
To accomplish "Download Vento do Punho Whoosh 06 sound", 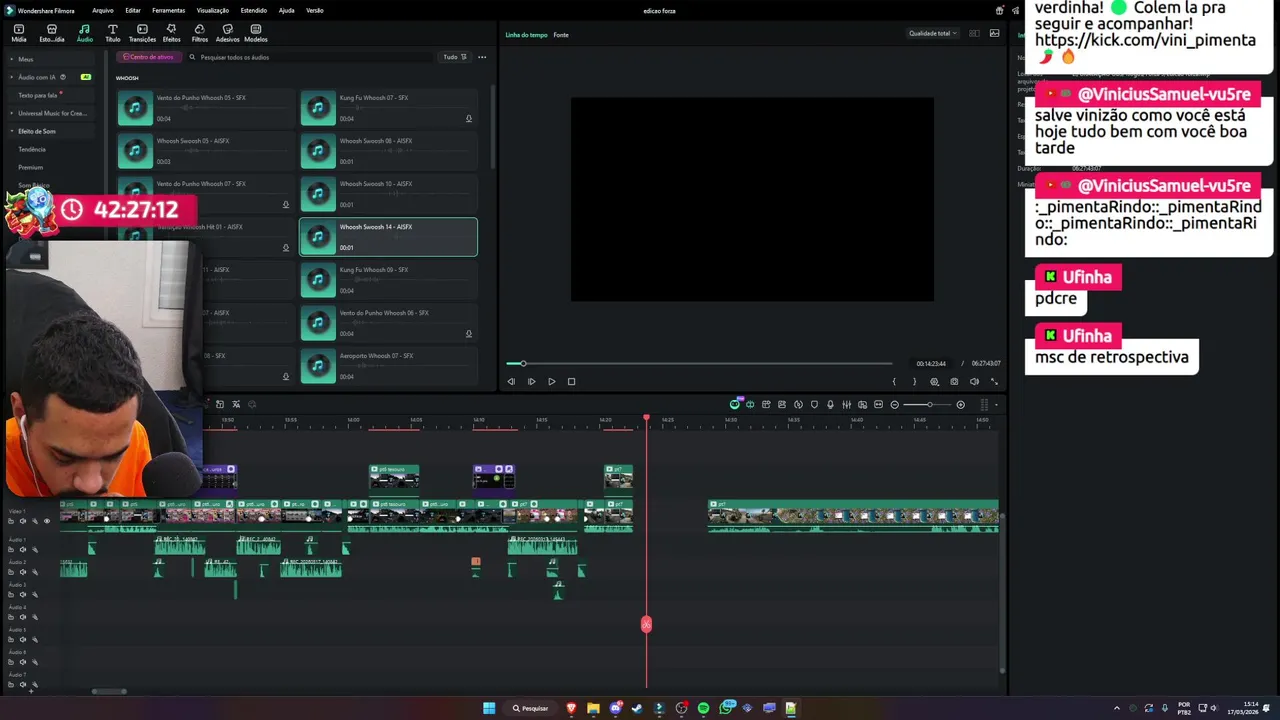I will click(468, 334).
